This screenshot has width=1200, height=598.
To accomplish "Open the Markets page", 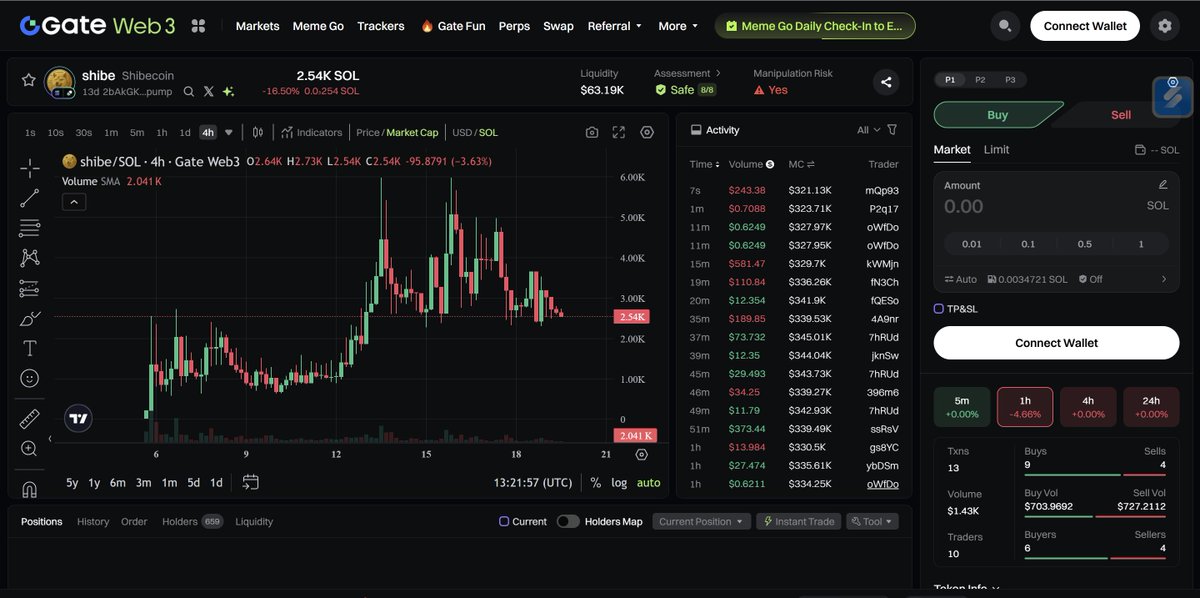I will coord(257,26).
